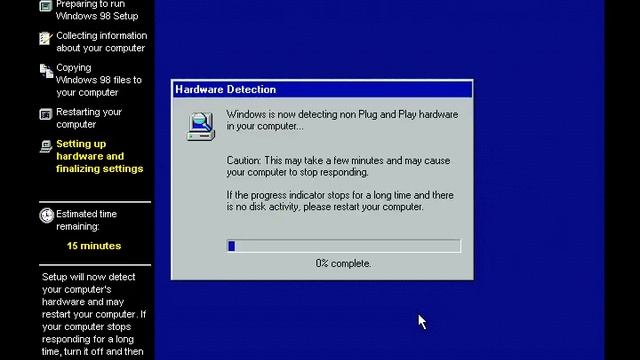This screenshot has height=360, width=640.
Task: Click the '15 minutes' time value
Action: click(94, 246)
